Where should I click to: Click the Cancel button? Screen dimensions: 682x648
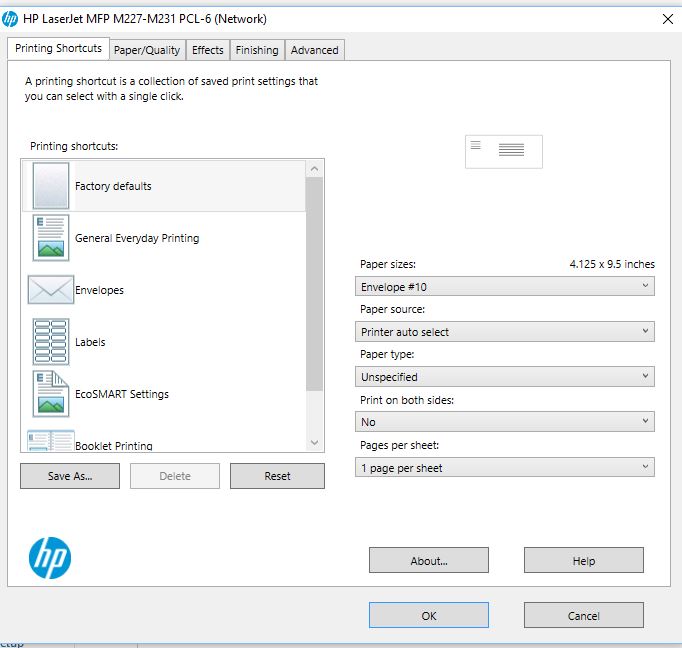[584, 615]
